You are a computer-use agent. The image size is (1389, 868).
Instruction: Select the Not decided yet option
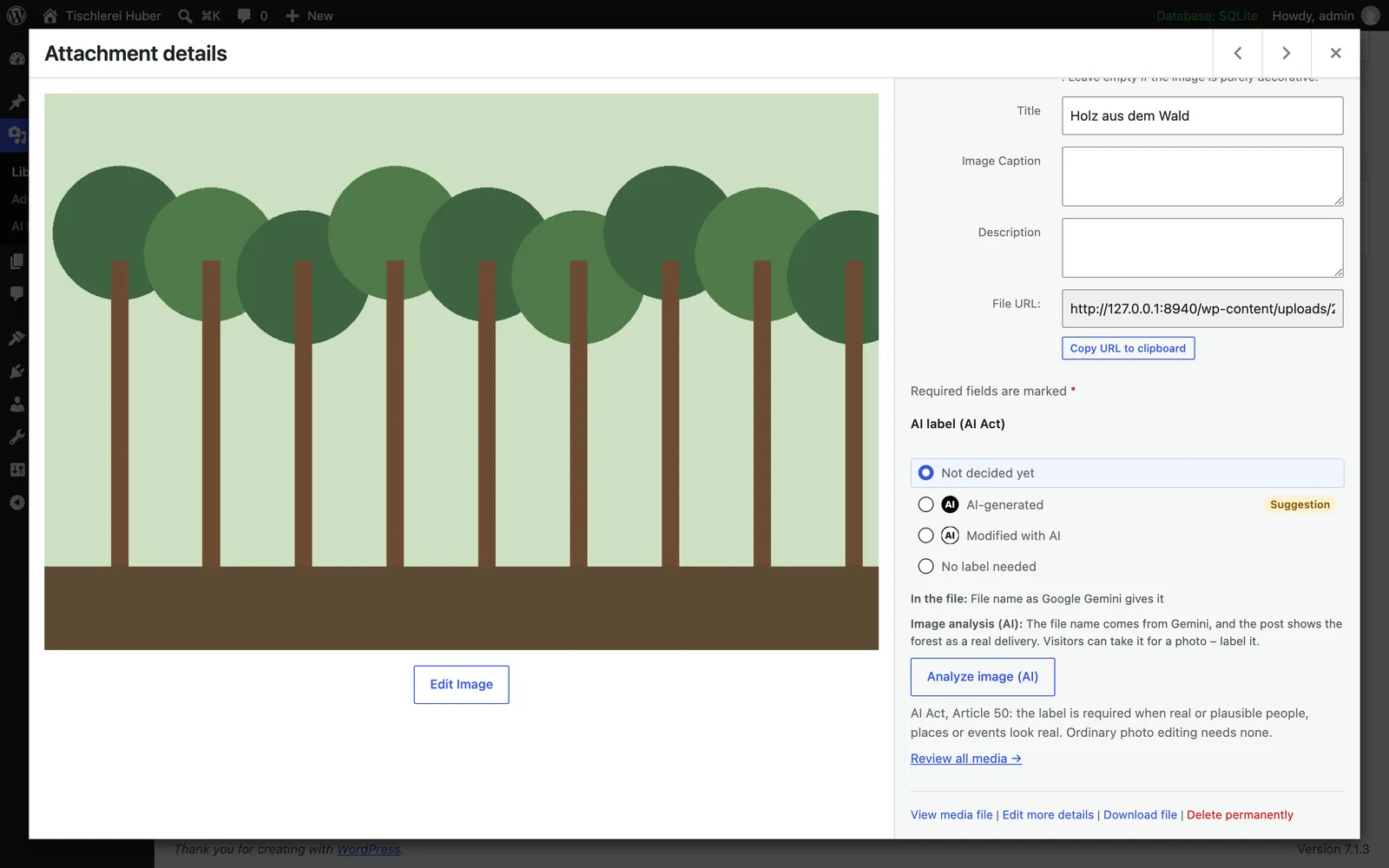pyautogui.click(x=1127, y=473)
